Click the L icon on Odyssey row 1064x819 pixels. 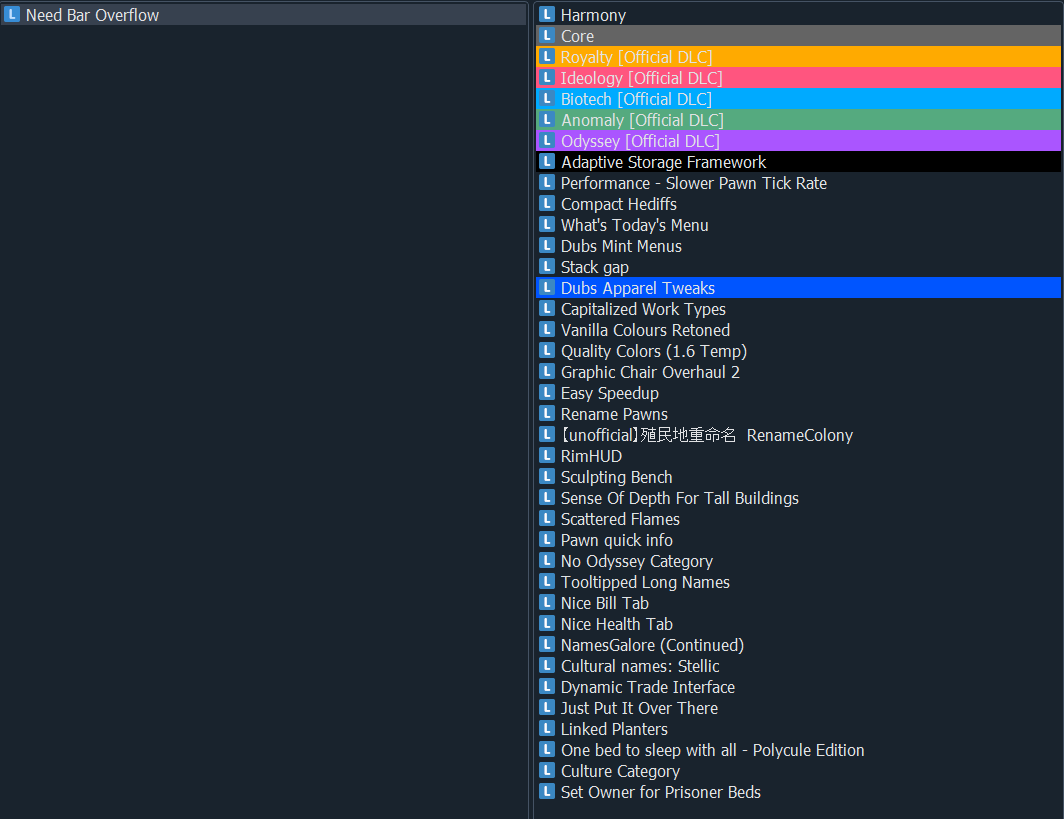click(547, 140)
